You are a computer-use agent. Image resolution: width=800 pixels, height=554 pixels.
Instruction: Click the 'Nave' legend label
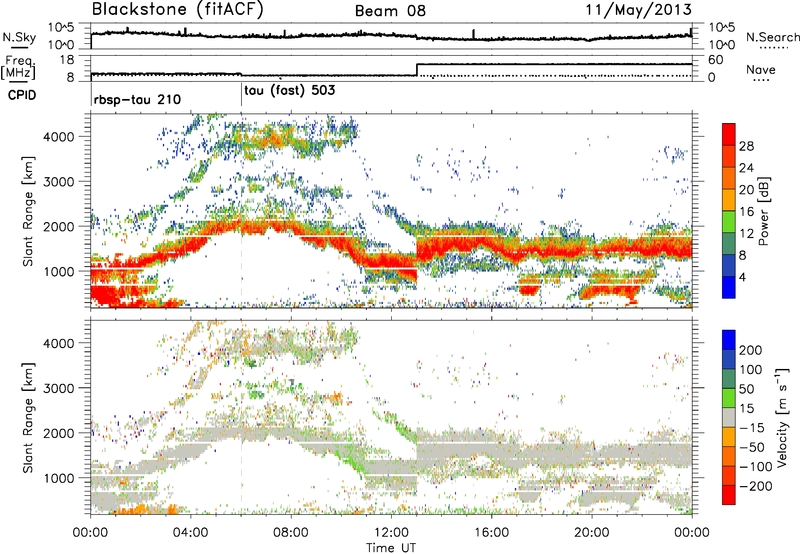coord(760,69)
